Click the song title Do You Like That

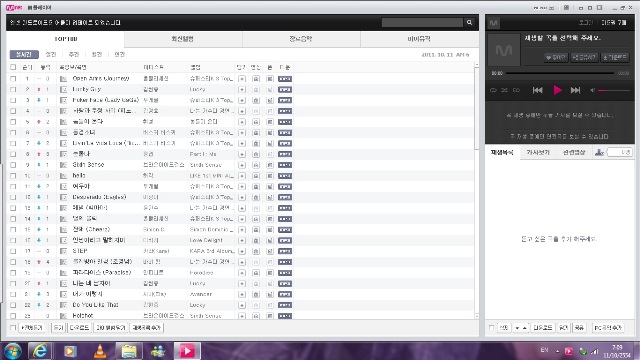(x=96, y=305)
